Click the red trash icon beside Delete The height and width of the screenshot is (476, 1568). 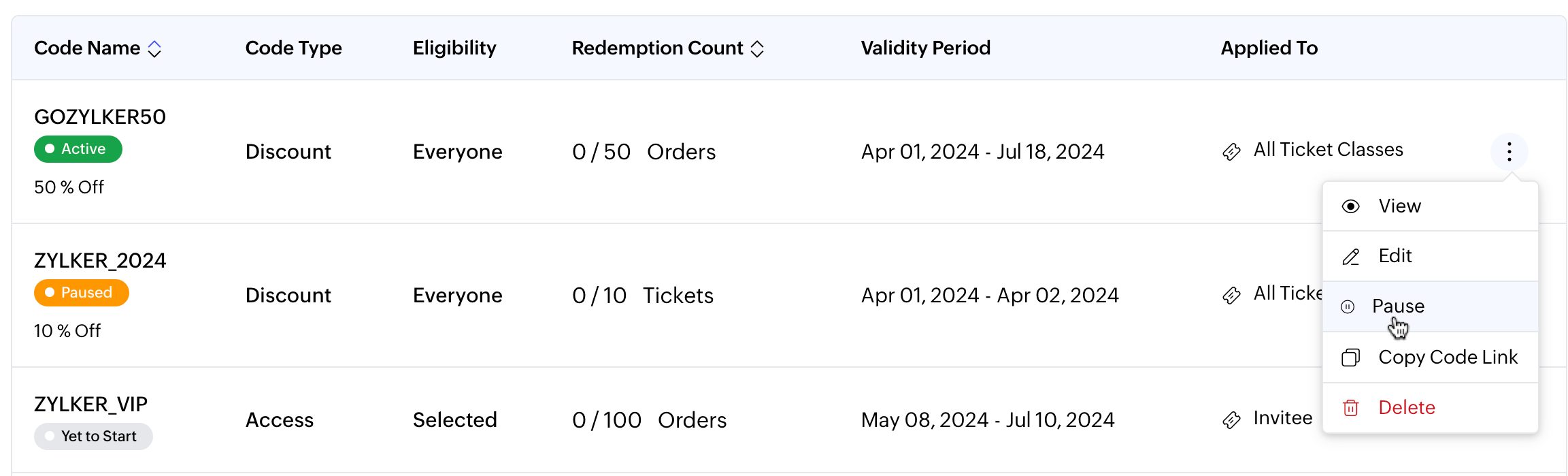click(1350, 408)
